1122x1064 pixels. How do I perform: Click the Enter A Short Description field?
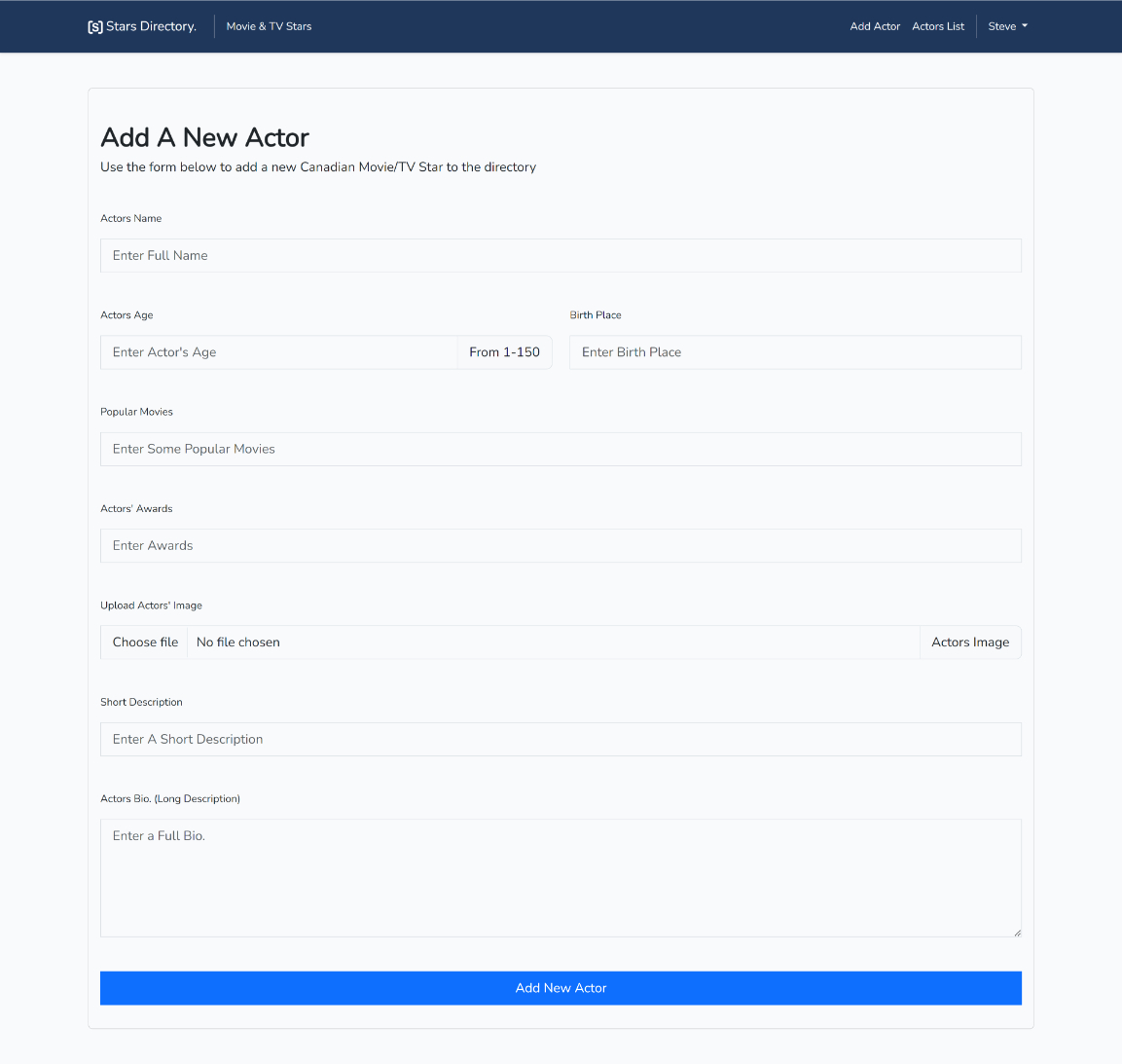click(561, 739)
